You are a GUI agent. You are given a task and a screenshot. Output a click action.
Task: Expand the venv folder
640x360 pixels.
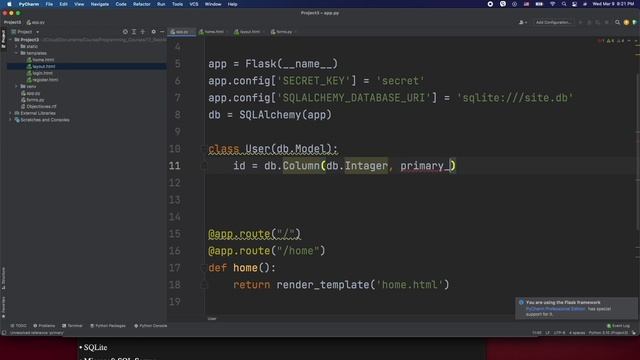click(16, 87)
